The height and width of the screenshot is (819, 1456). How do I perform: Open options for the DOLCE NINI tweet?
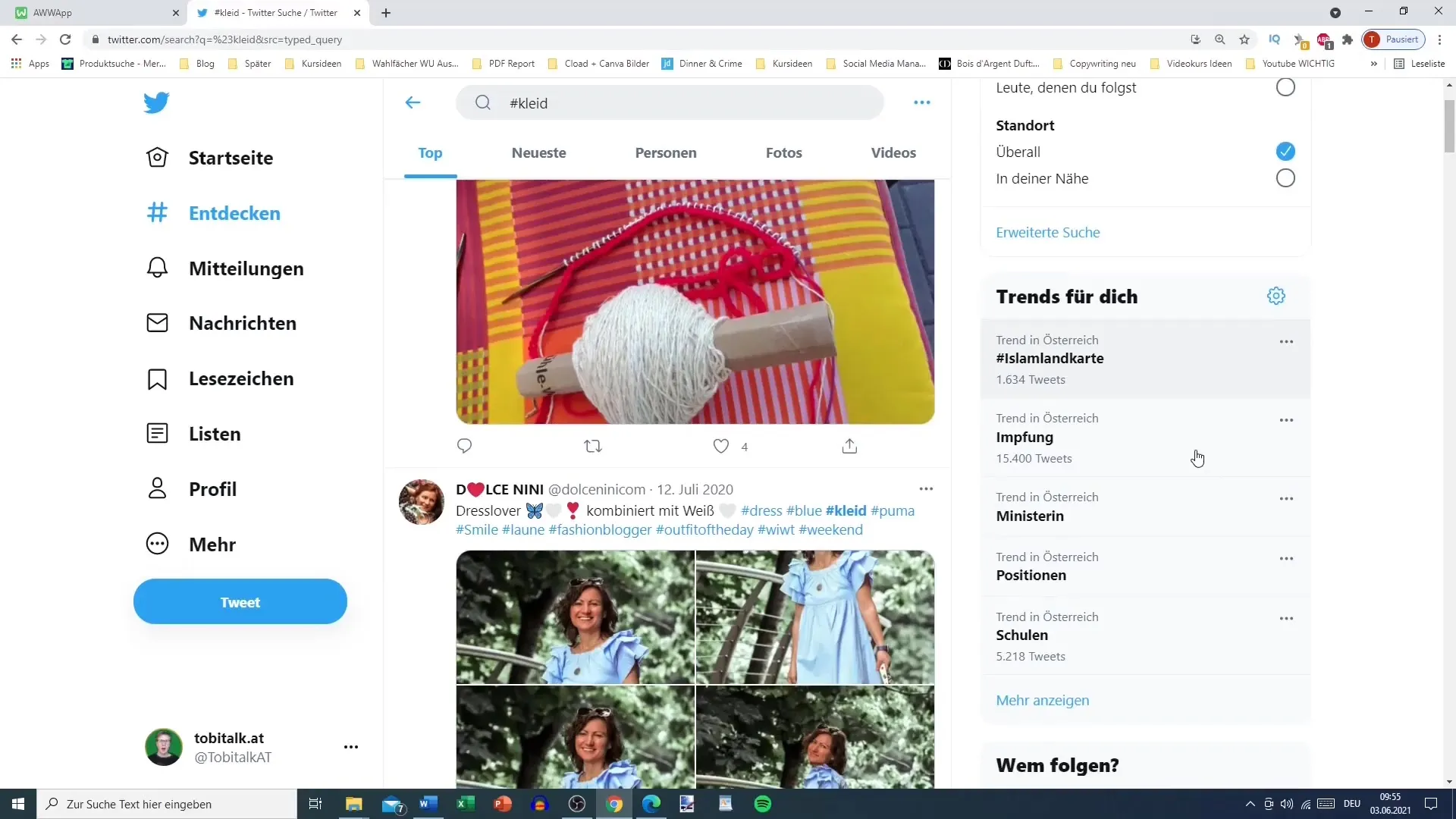[926, 489]
